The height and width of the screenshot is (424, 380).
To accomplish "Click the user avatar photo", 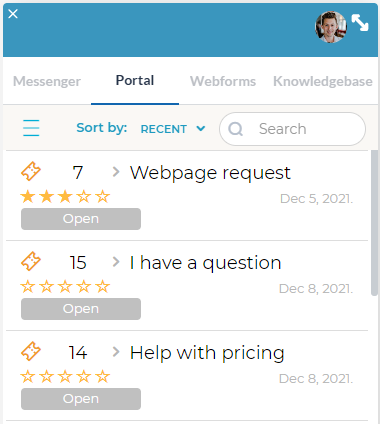I will tap(331, 27).
